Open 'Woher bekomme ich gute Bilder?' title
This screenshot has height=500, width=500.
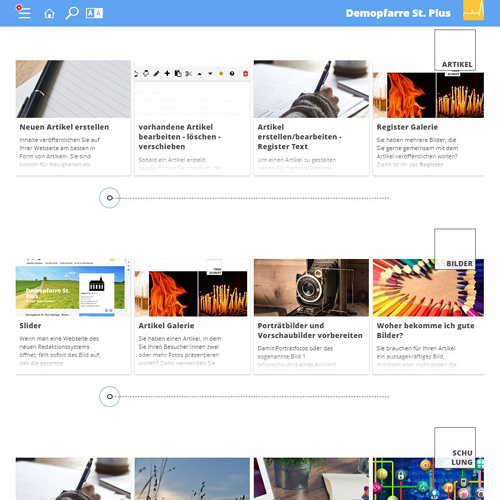(425, 331)
